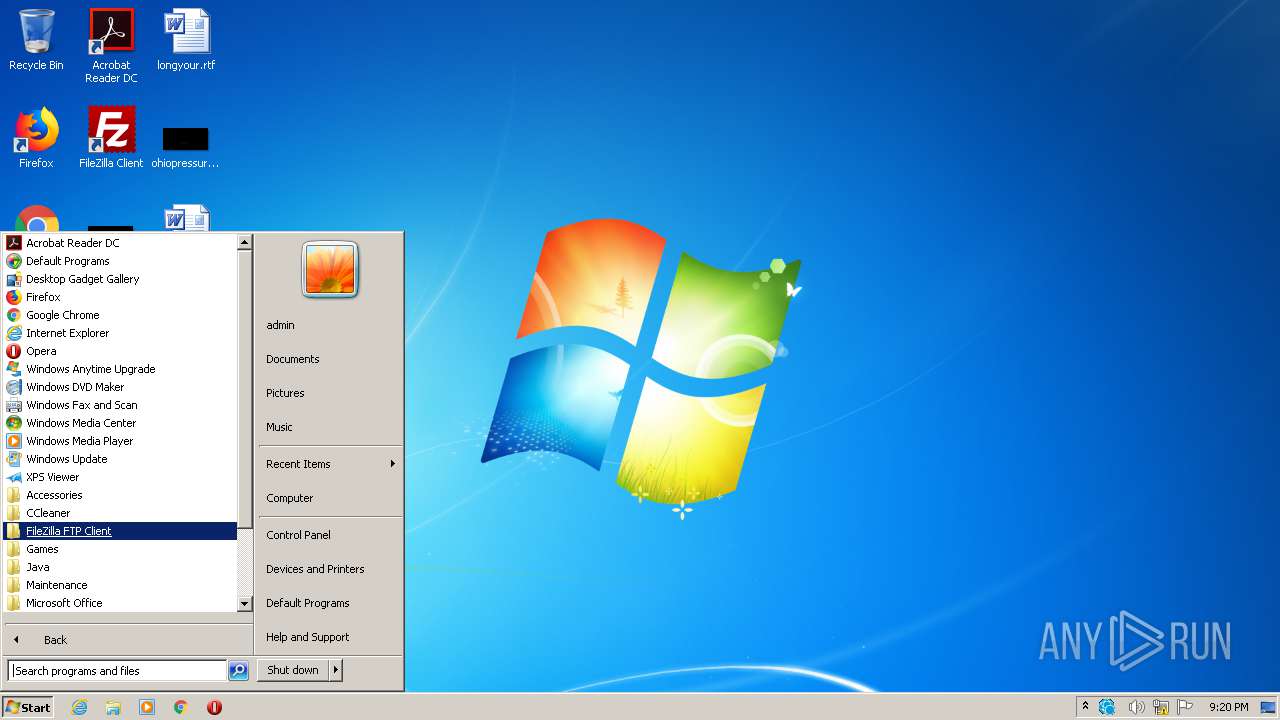The height and width of the screenshot is (720, 1280).
Task: Expand the Games folder
Action: pyautogui.click(x=121, y=549)
